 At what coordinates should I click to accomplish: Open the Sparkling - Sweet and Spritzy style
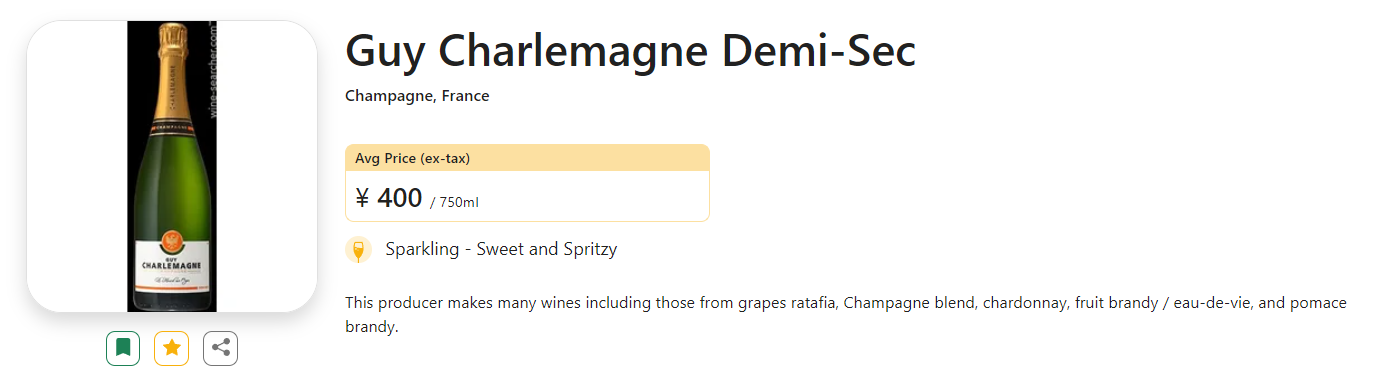point(501,249)
